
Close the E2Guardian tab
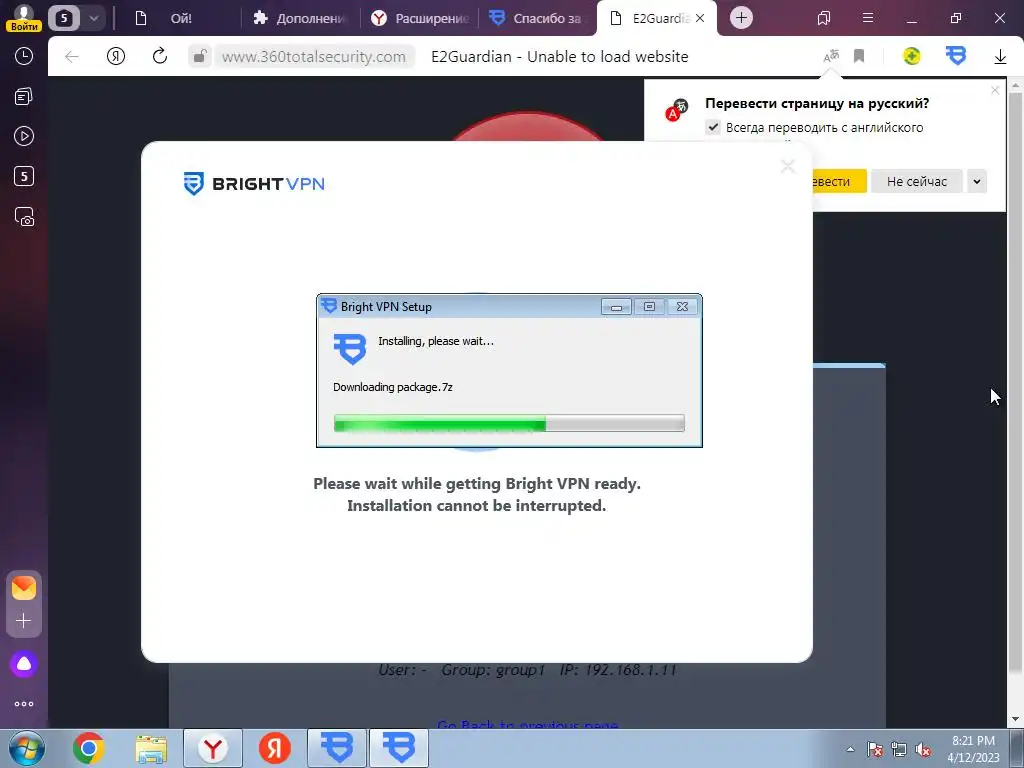pyautogui.click(x=700, y=18)
